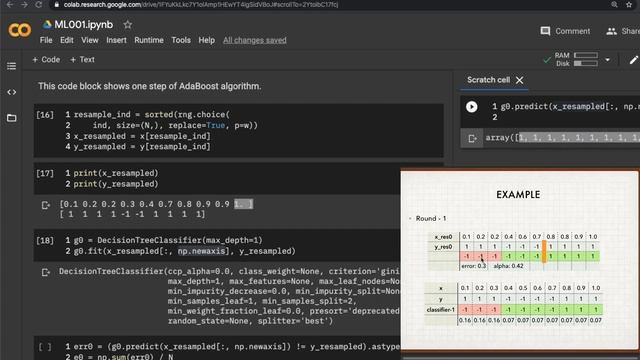Clear output icon of cell 17
Image resolution: width=640 pixels, height=360 pixels.
[x=46, y=205]
